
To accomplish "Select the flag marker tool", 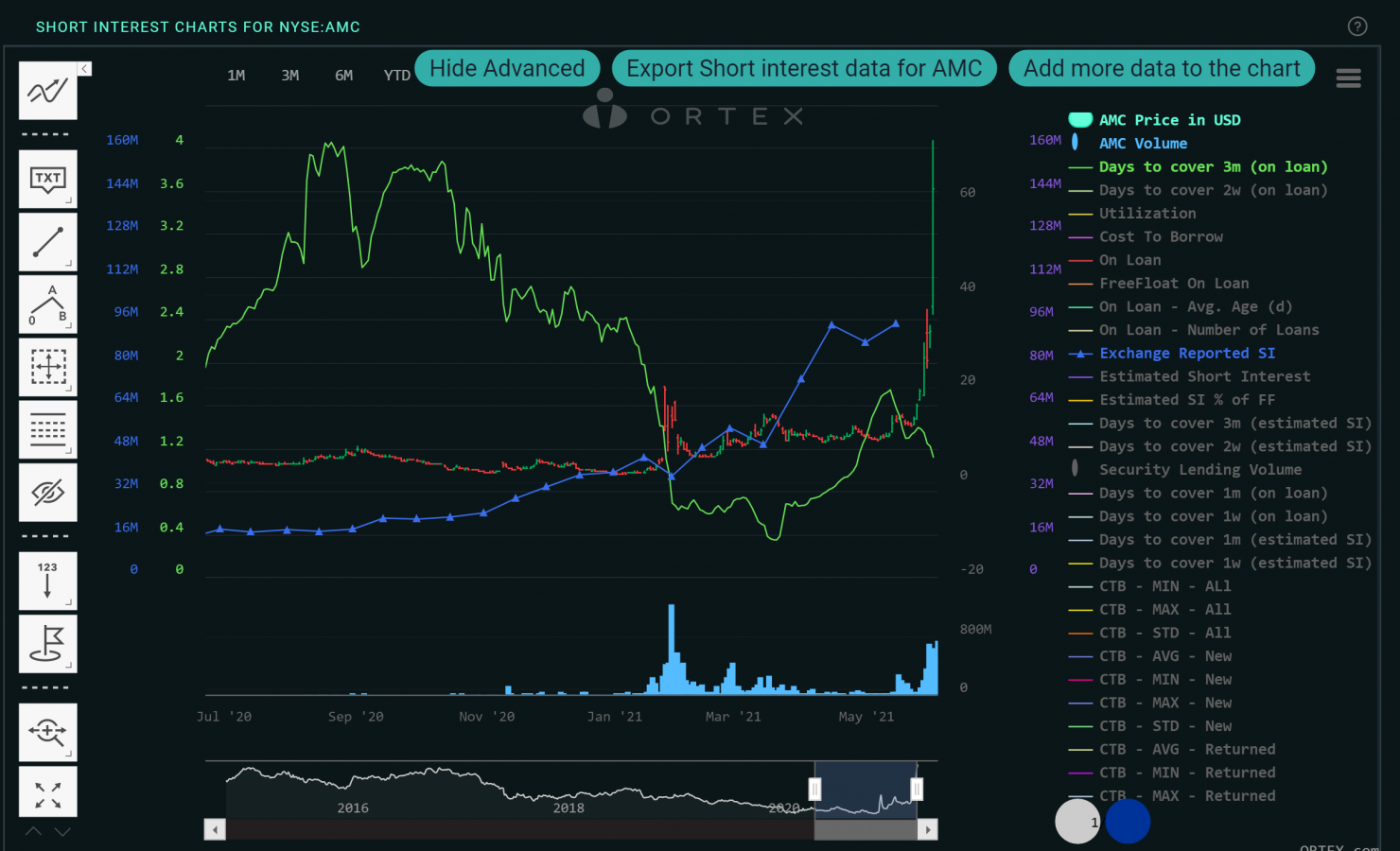I will [x=47, y=644].
